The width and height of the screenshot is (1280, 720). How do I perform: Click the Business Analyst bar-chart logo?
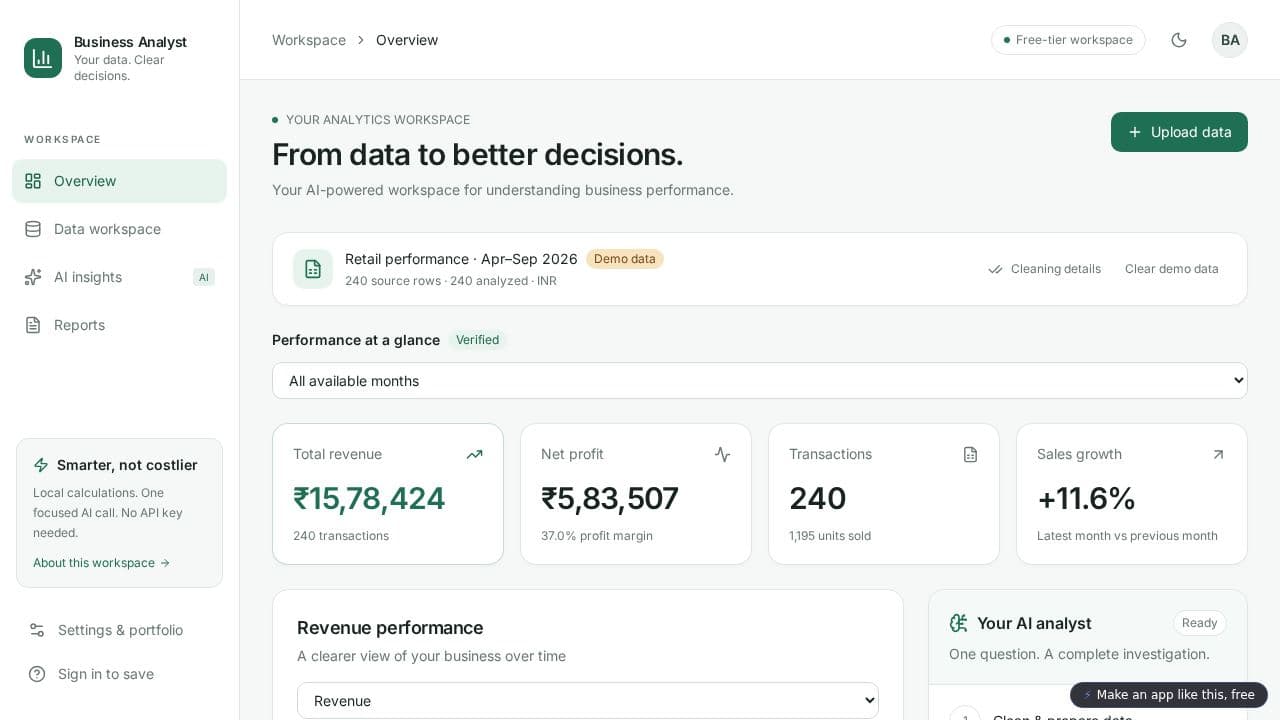coord(43,58)
